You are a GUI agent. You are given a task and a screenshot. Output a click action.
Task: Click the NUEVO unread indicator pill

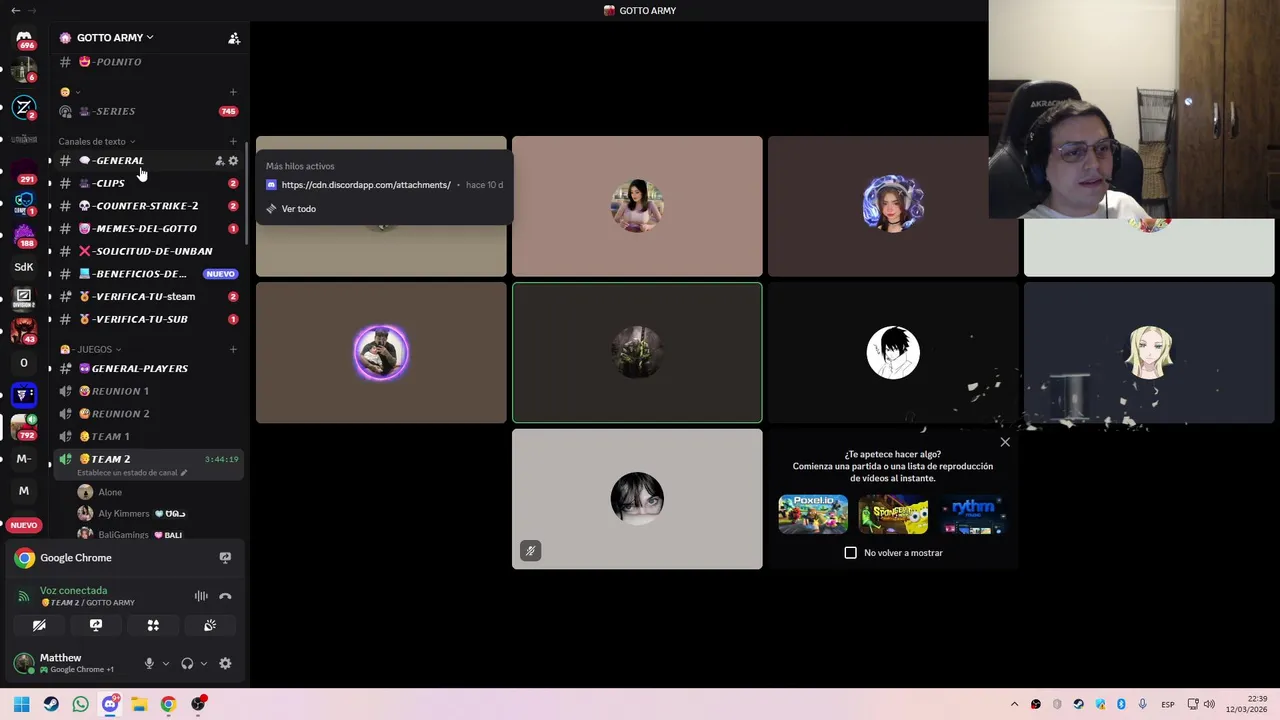pyautogui.click(x=24, y=525)
